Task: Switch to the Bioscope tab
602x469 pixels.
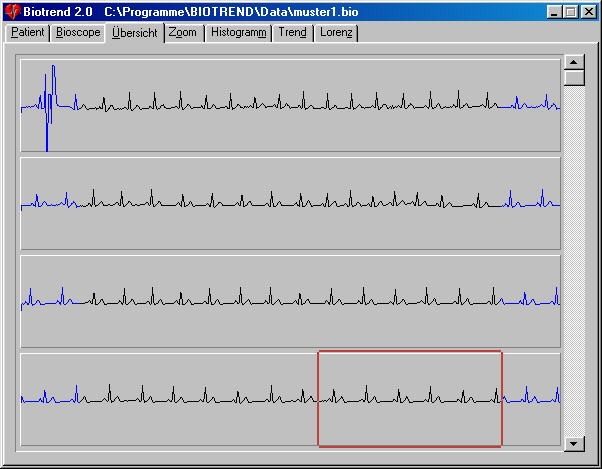Action: coord(78,33)
